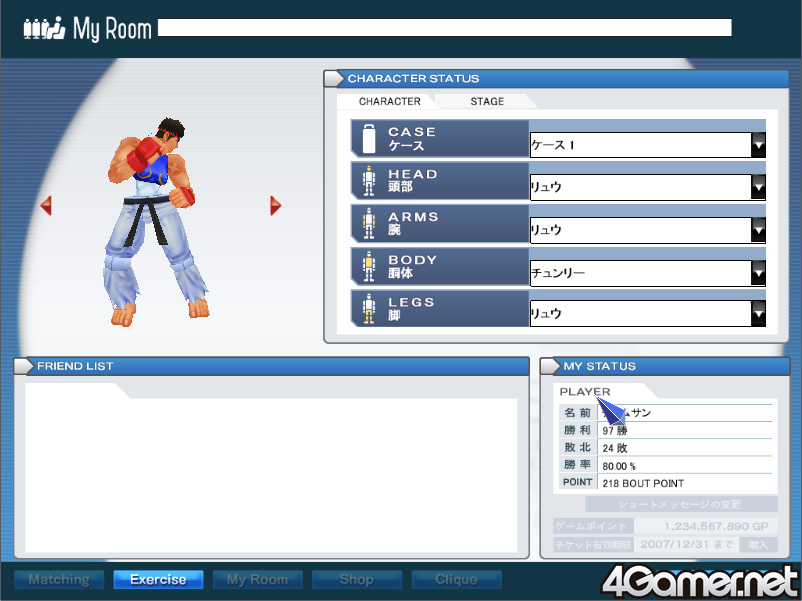This screenshot has height=601, width=802.
Task: Click the 1,234,567,890 GP game points value
Action: pyautogui.click(x=716, y=526)
